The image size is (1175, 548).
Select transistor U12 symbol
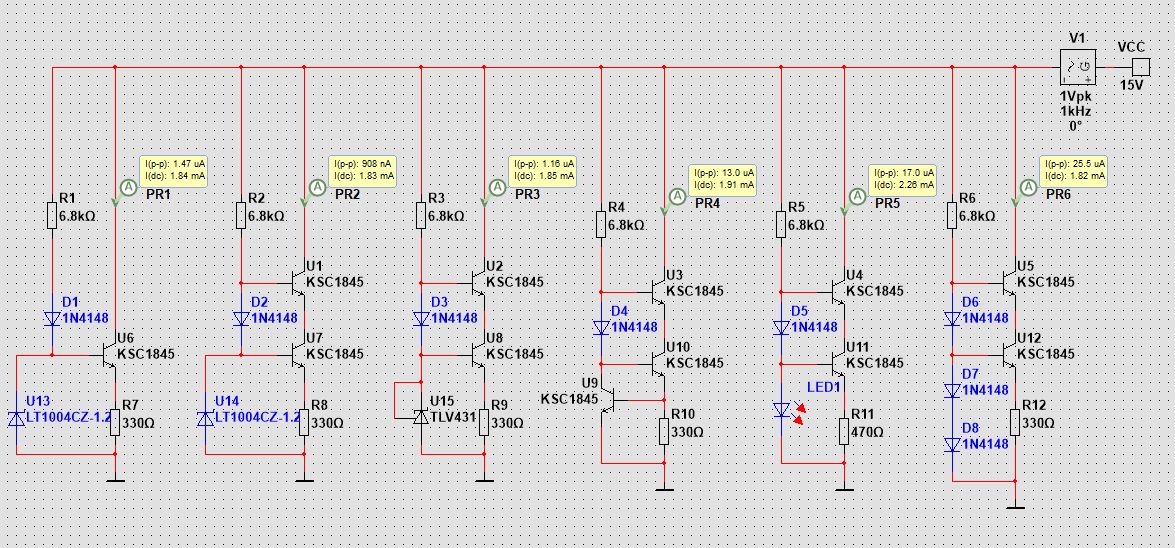coord(1009,354)
